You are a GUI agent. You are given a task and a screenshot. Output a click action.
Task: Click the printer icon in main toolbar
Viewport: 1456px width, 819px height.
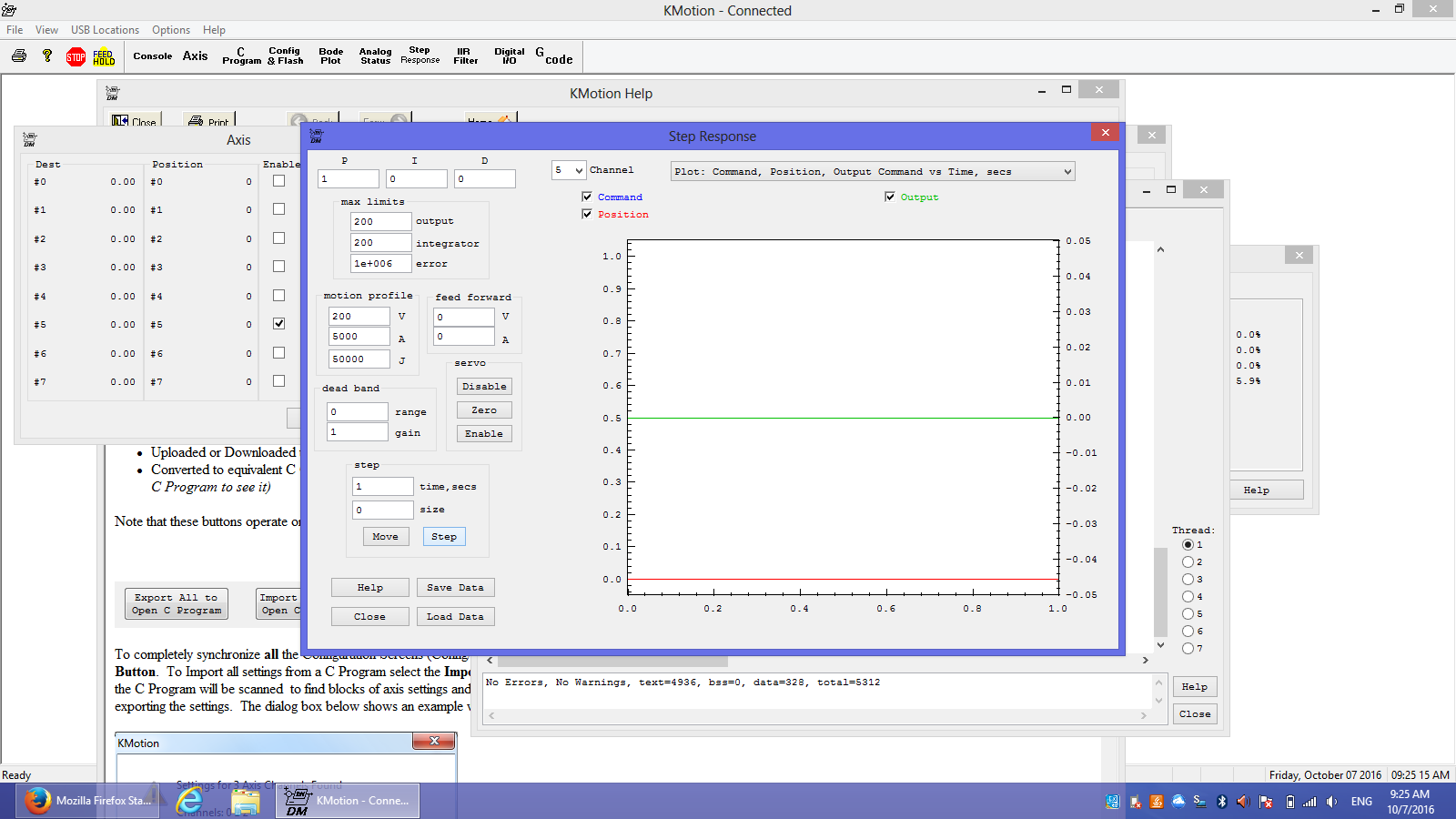click(x=19, y=56)
